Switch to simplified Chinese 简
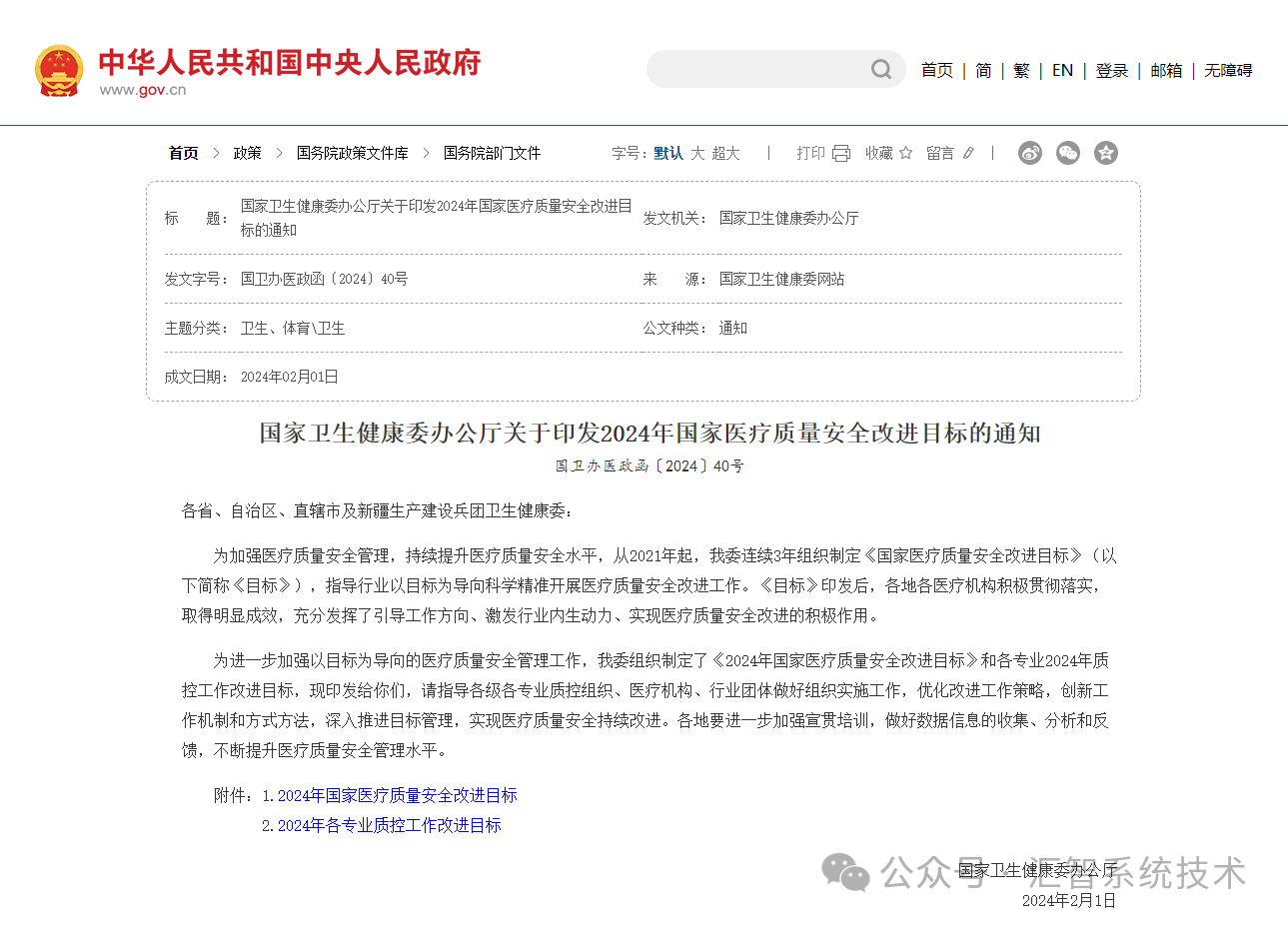 click(x=983, y=70)
